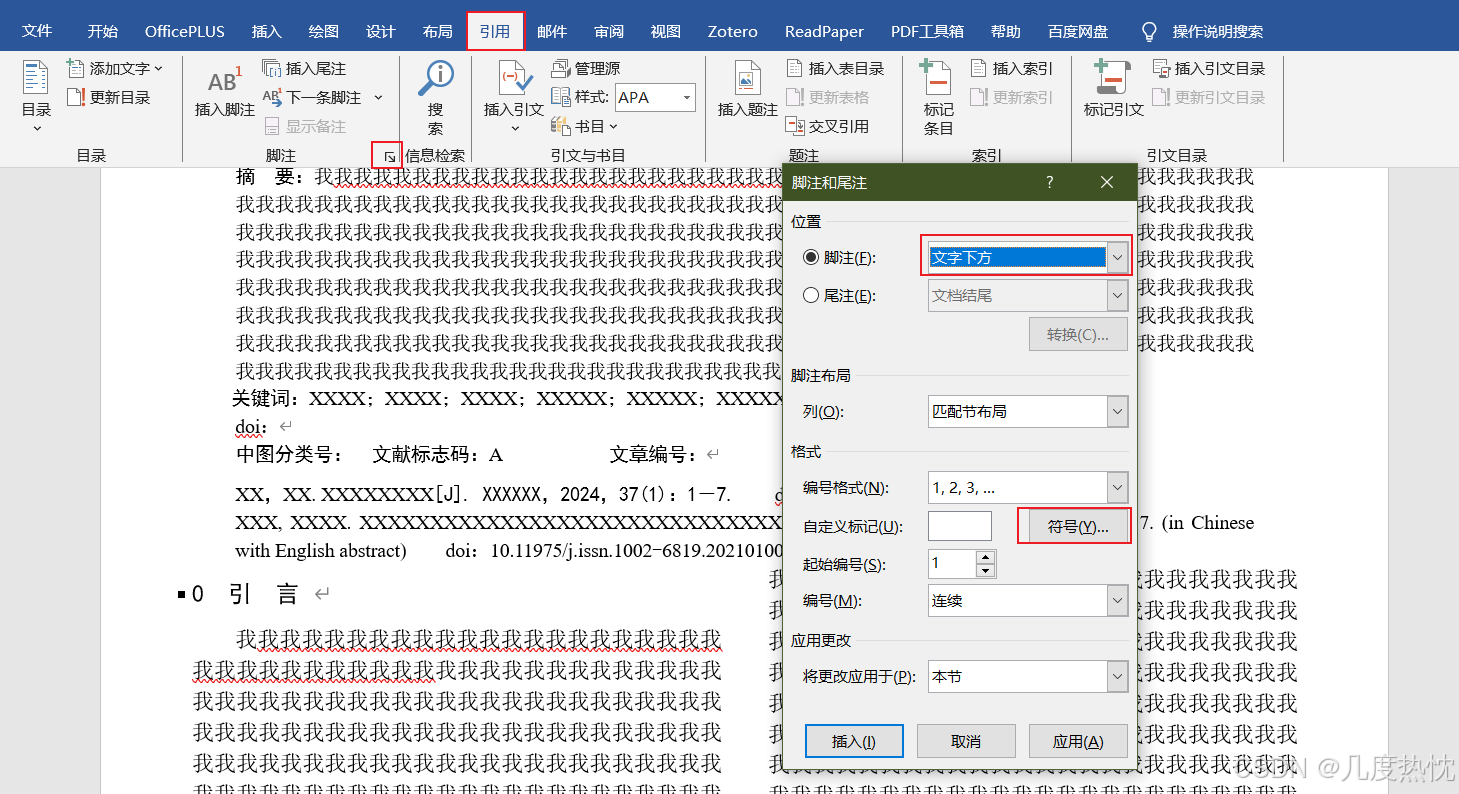Screen dimensions: 1459x794
Task: Click the 插入(I) button in dialog
Action: (x=854, y=741)
